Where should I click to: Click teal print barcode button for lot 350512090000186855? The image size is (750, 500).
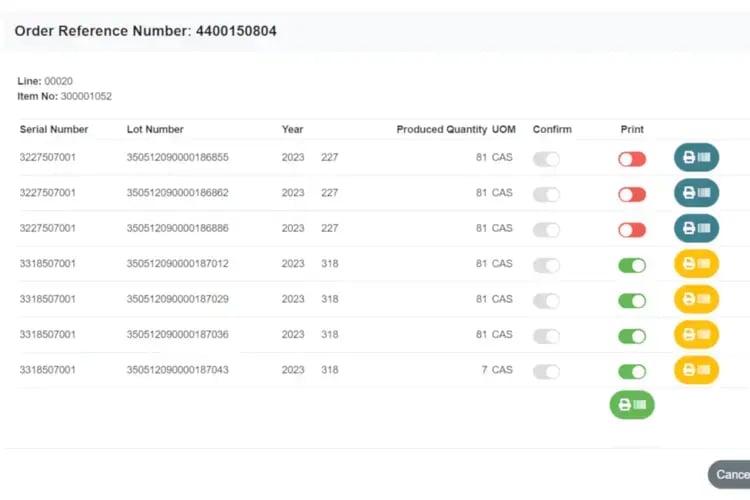coord(696,157)
